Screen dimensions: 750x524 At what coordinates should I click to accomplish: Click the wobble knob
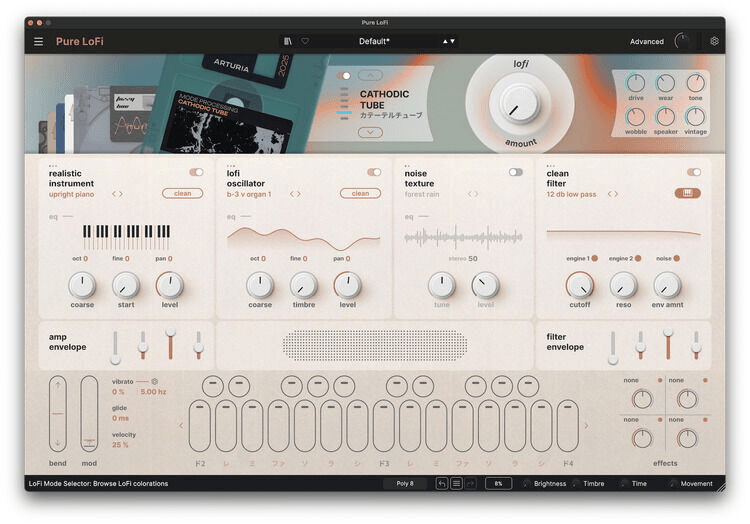click(x=635, y=117)
